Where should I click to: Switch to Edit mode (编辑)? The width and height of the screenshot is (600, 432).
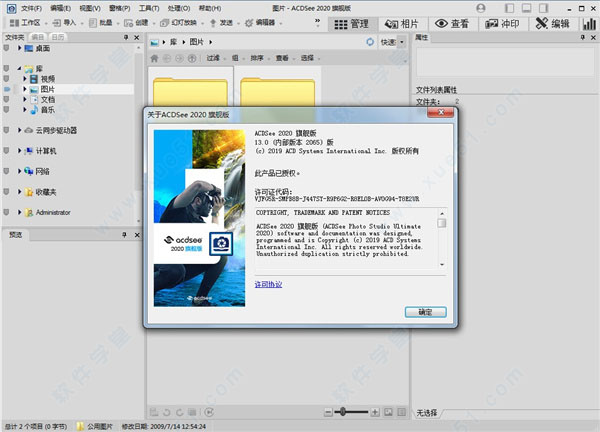pos(553,24)
